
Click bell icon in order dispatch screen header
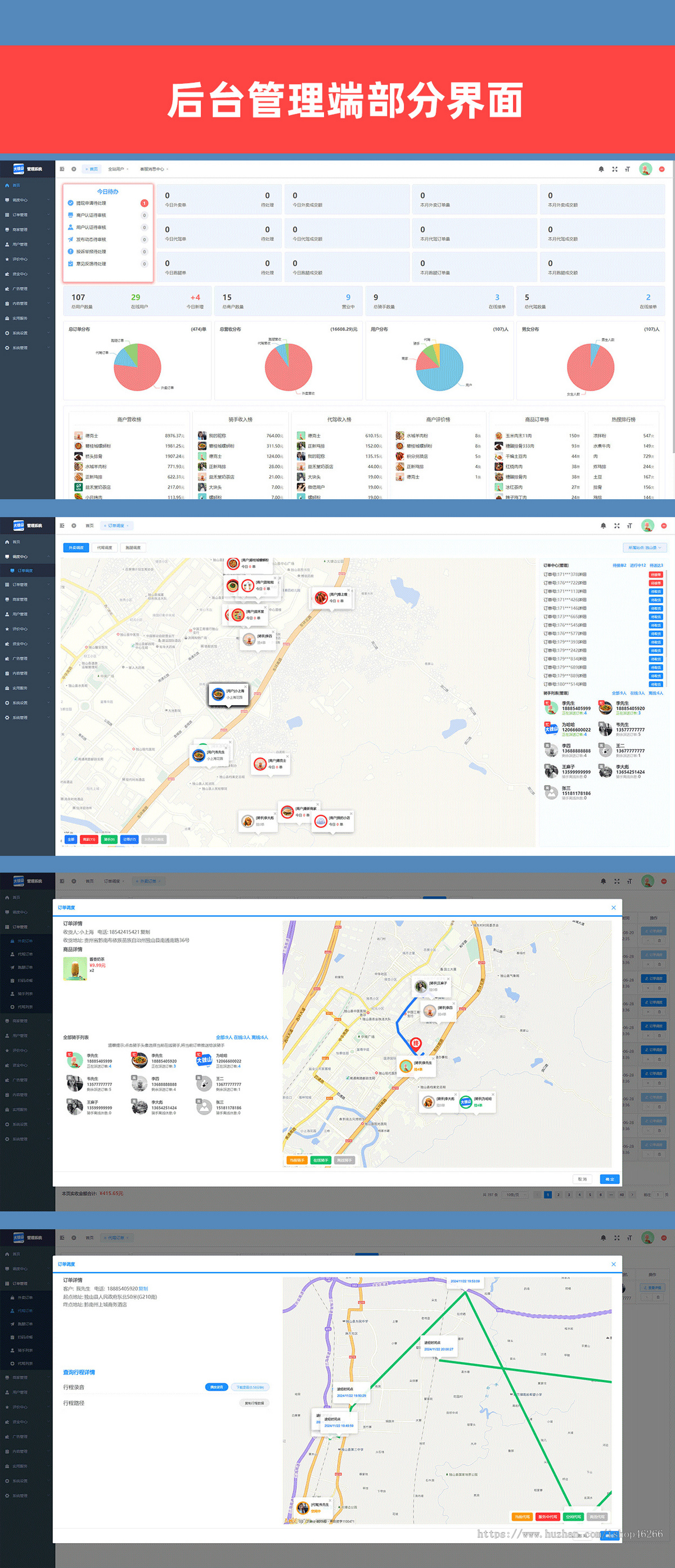pyautogui.click(x=603, y=526)
